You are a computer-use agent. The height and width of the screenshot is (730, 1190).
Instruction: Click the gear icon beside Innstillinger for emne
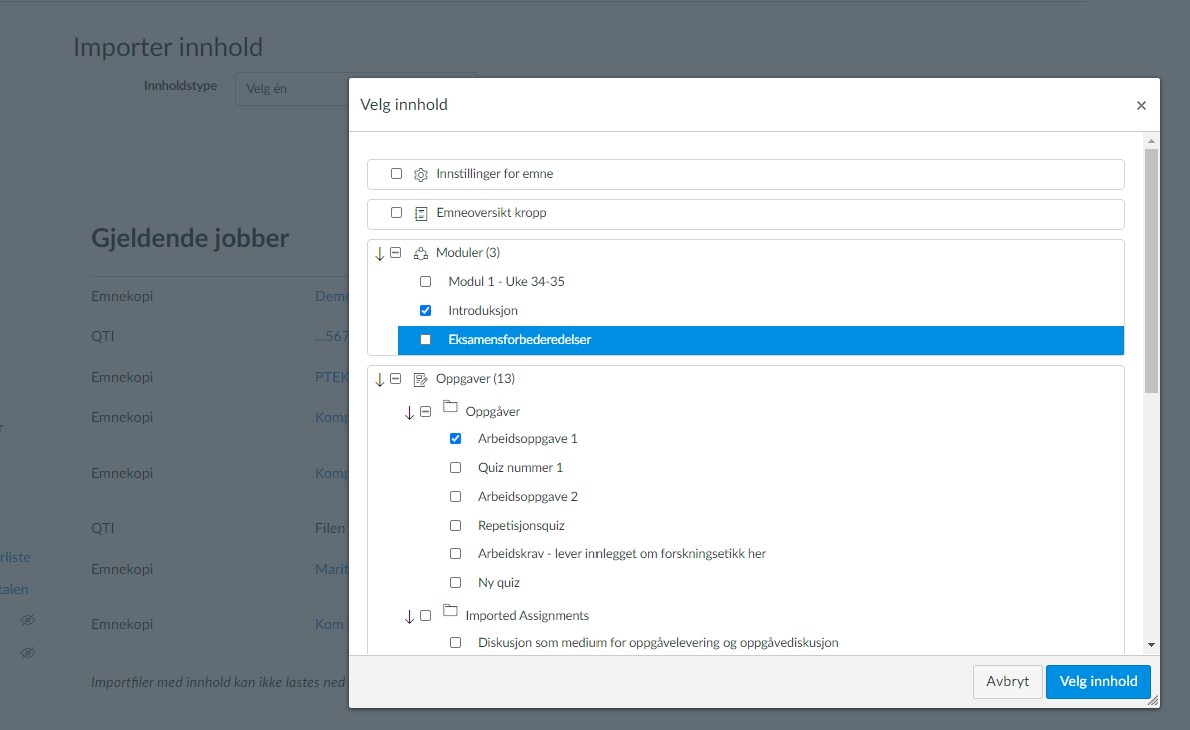point(420,175)
